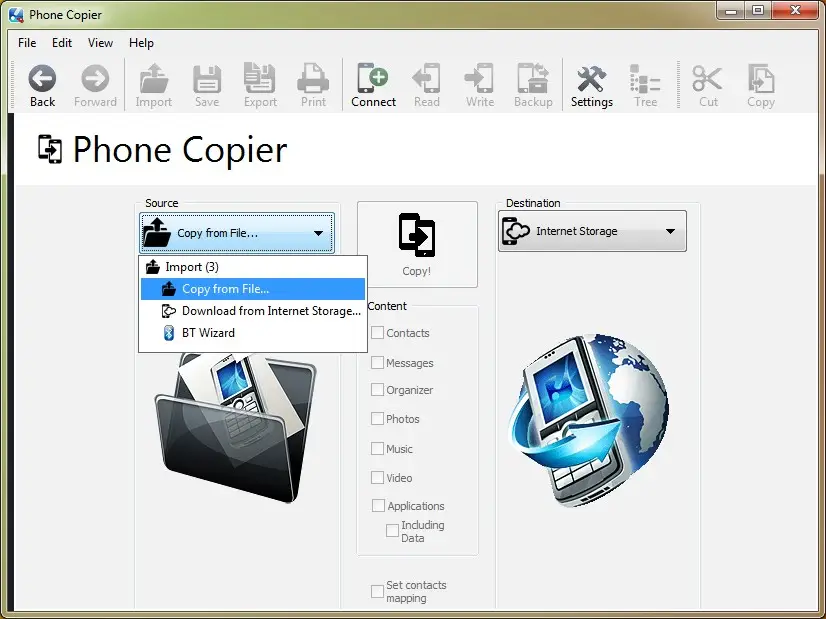Select BT Wizard from the list
826x619 pixels.
click(x=253, y=333)
